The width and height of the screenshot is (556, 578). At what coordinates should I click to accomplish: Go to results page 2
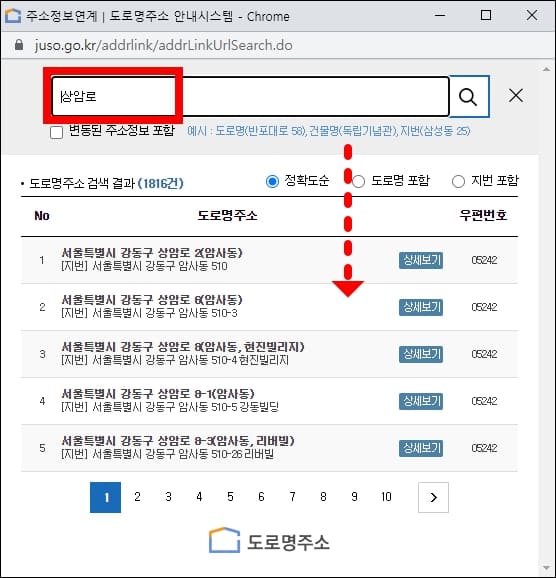pos(137,497)
